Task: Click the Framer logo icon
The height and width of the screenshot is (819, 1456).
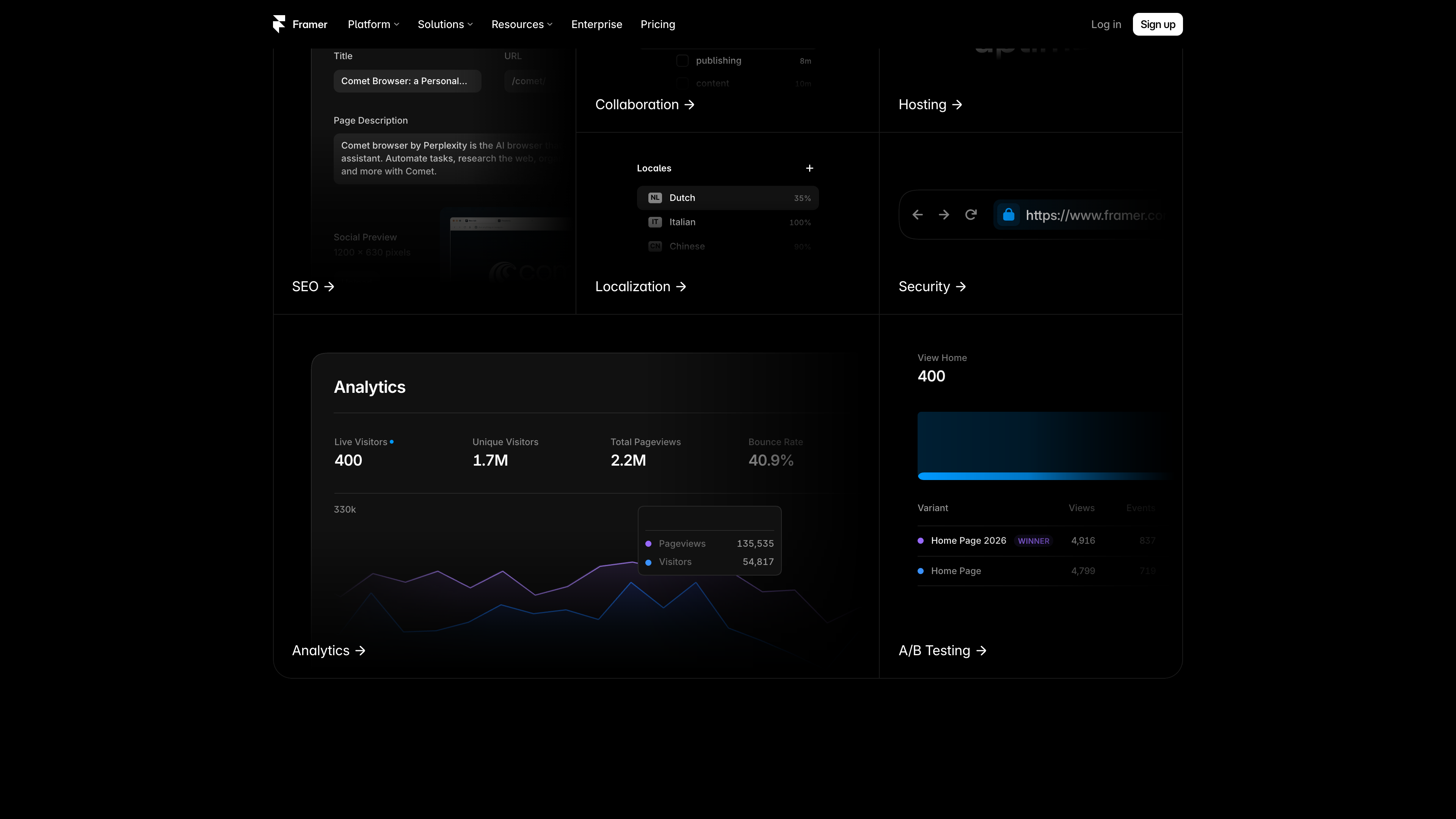Action: [279, 24]
